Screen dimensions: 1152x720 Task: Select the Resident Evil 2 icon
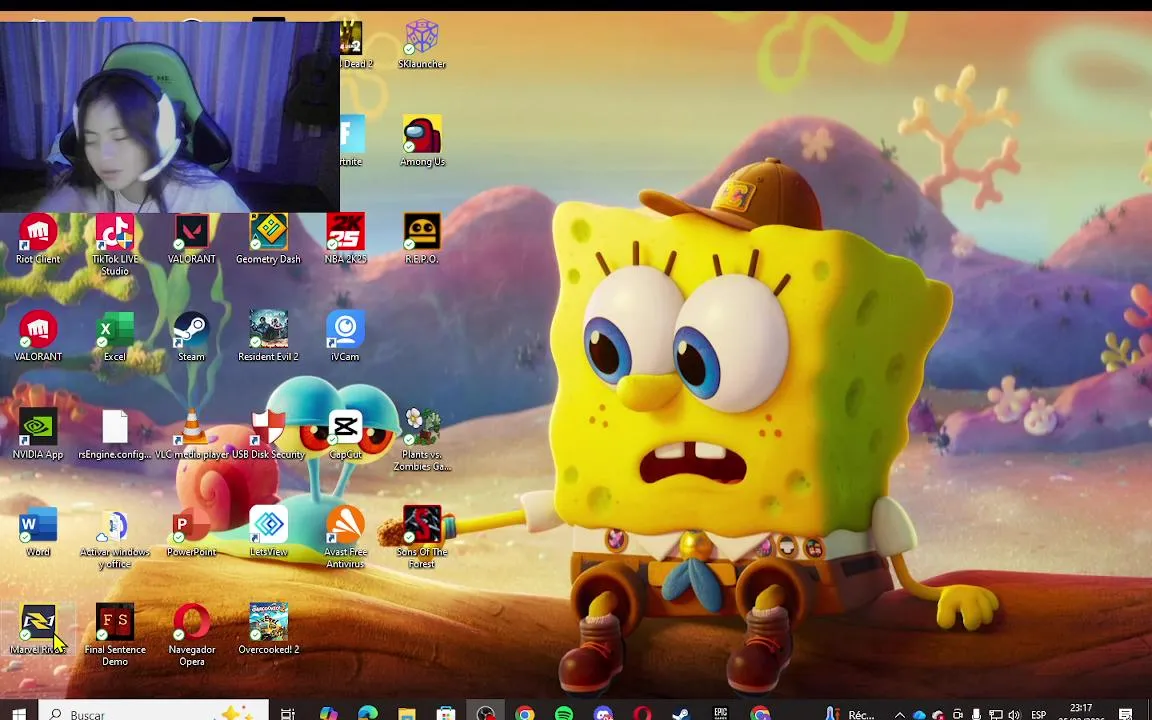coord(268,336)
